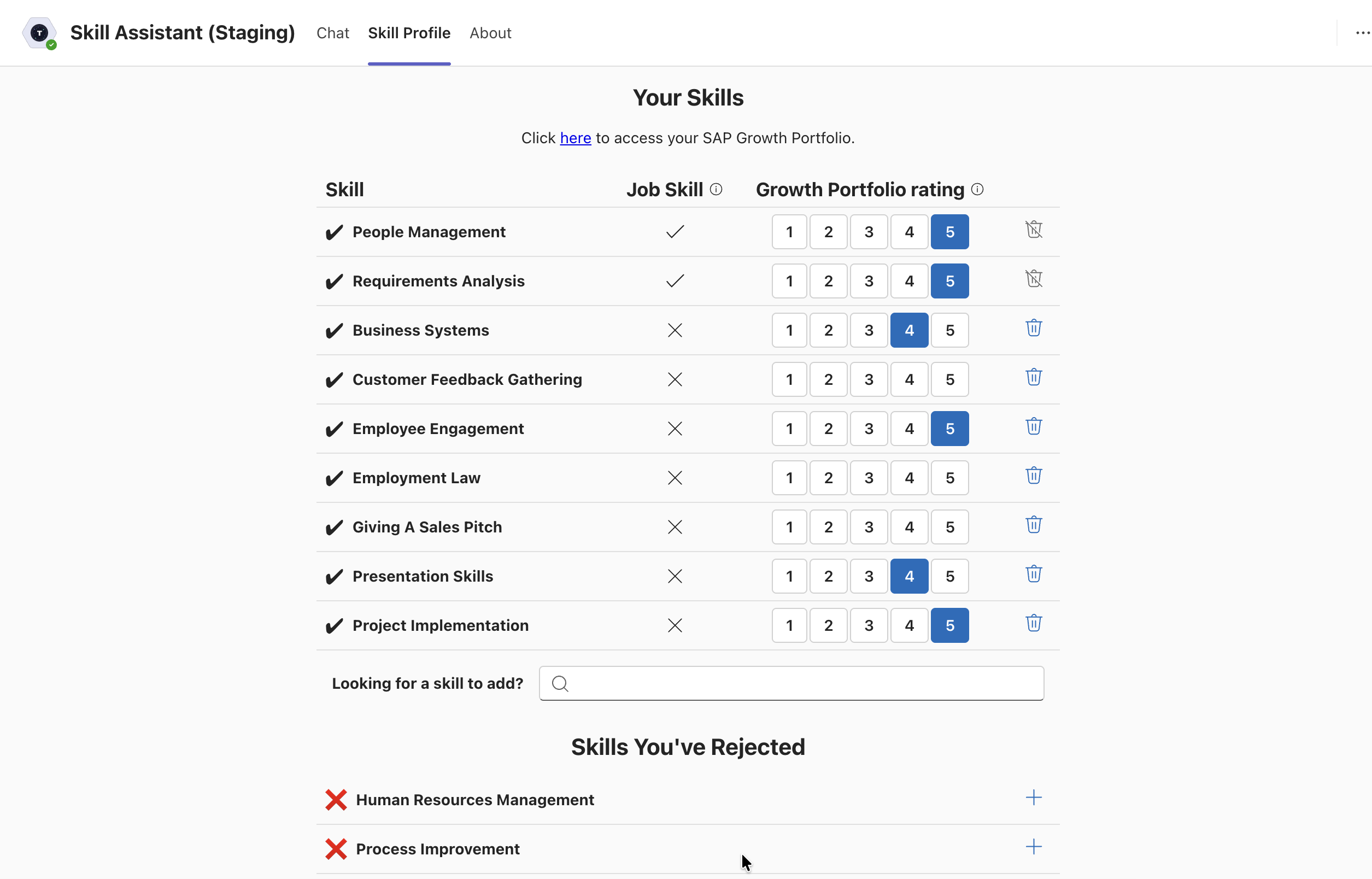1372x879 pixels.
Task: Re-add Process Improvement with the plus icon
Action: 1034,847
